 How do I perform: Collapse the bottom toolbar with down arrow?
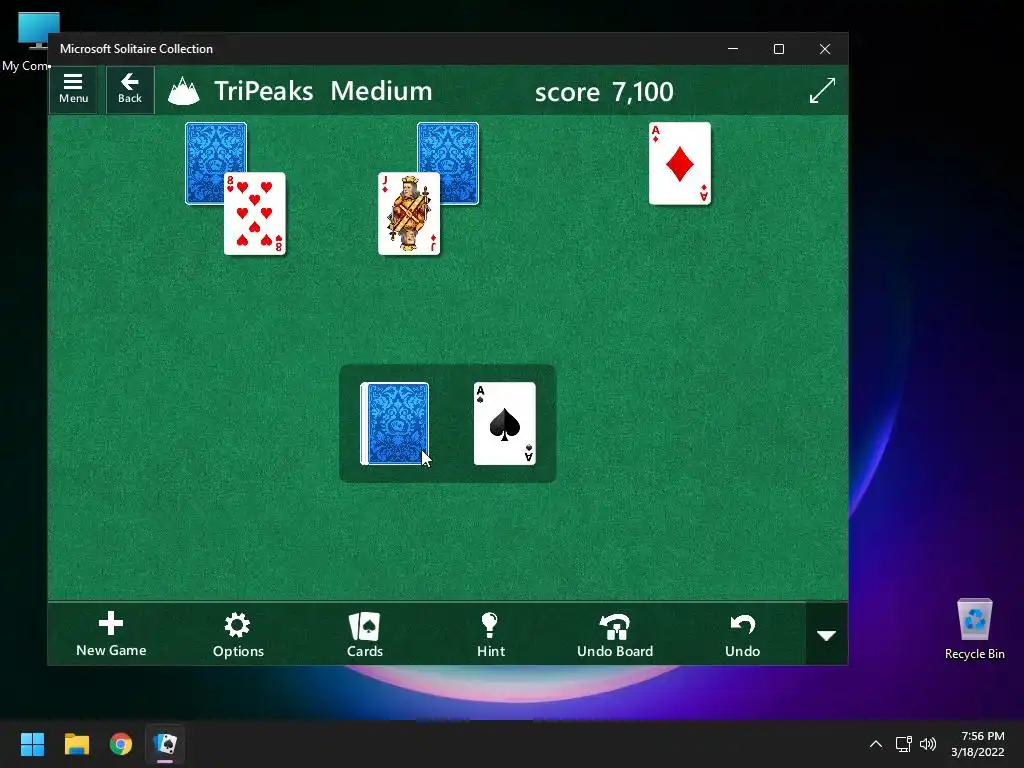click(x=827, y=634)
